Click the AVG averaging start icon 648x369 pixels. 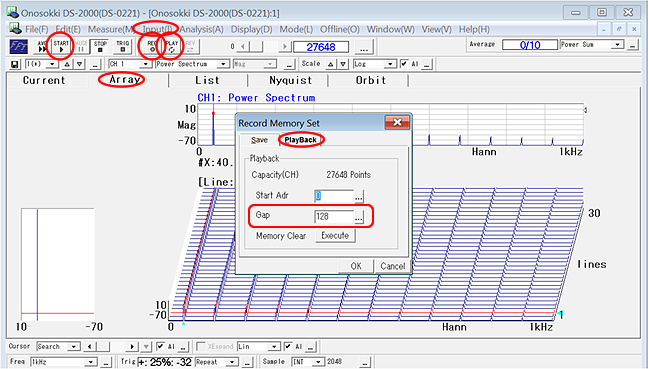pyautogui.click(x=42, y=46)
